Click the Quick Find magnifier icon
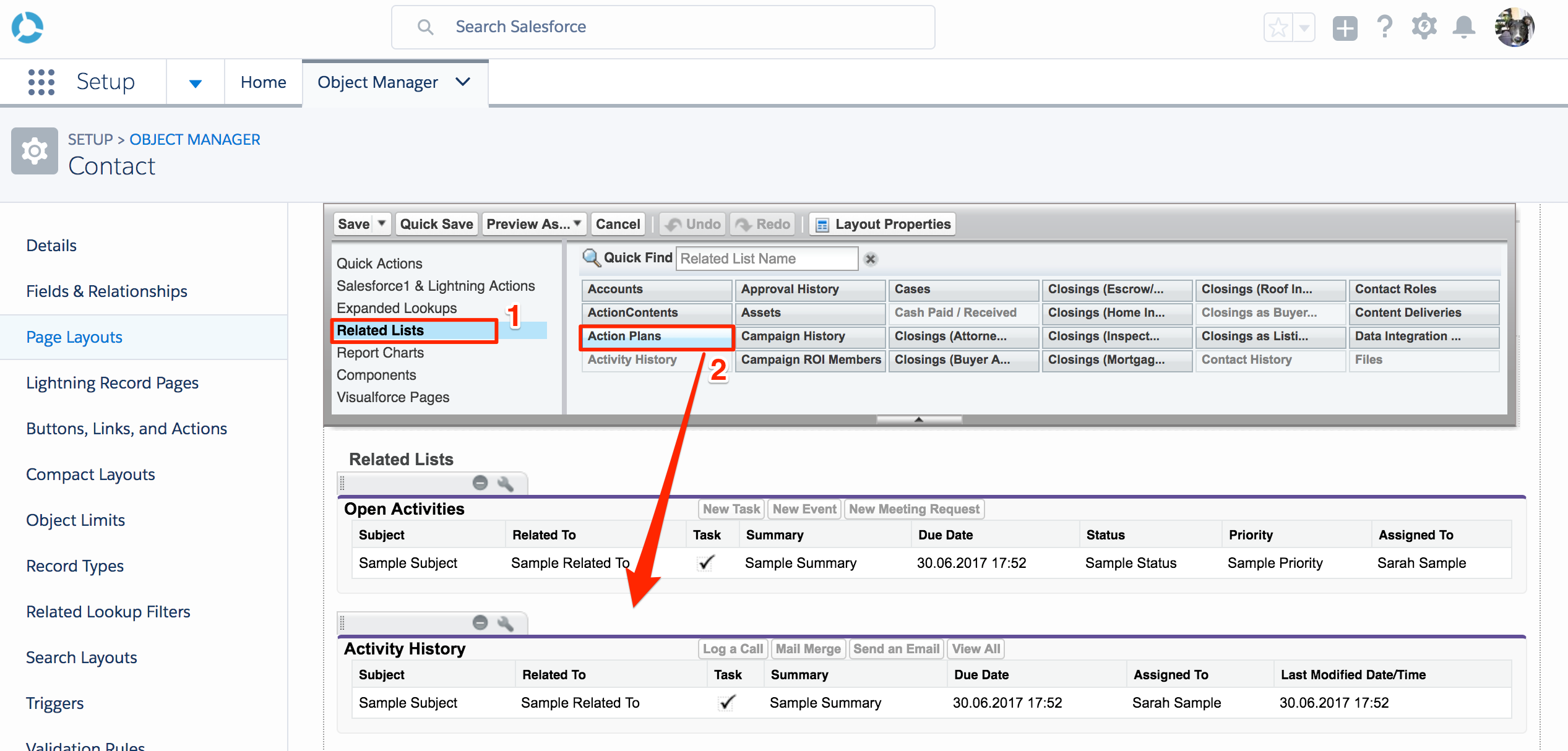This screenshot has height=751, width=1568. 592,258
